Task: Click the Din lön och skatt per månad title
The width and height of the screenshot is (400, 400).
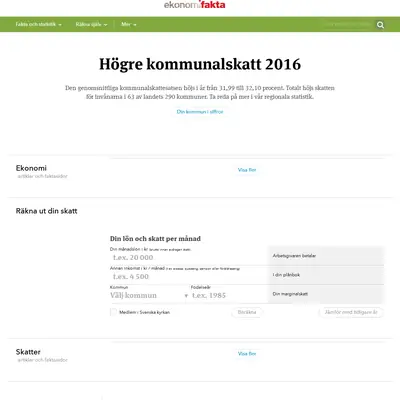Action: click(155, 239)
